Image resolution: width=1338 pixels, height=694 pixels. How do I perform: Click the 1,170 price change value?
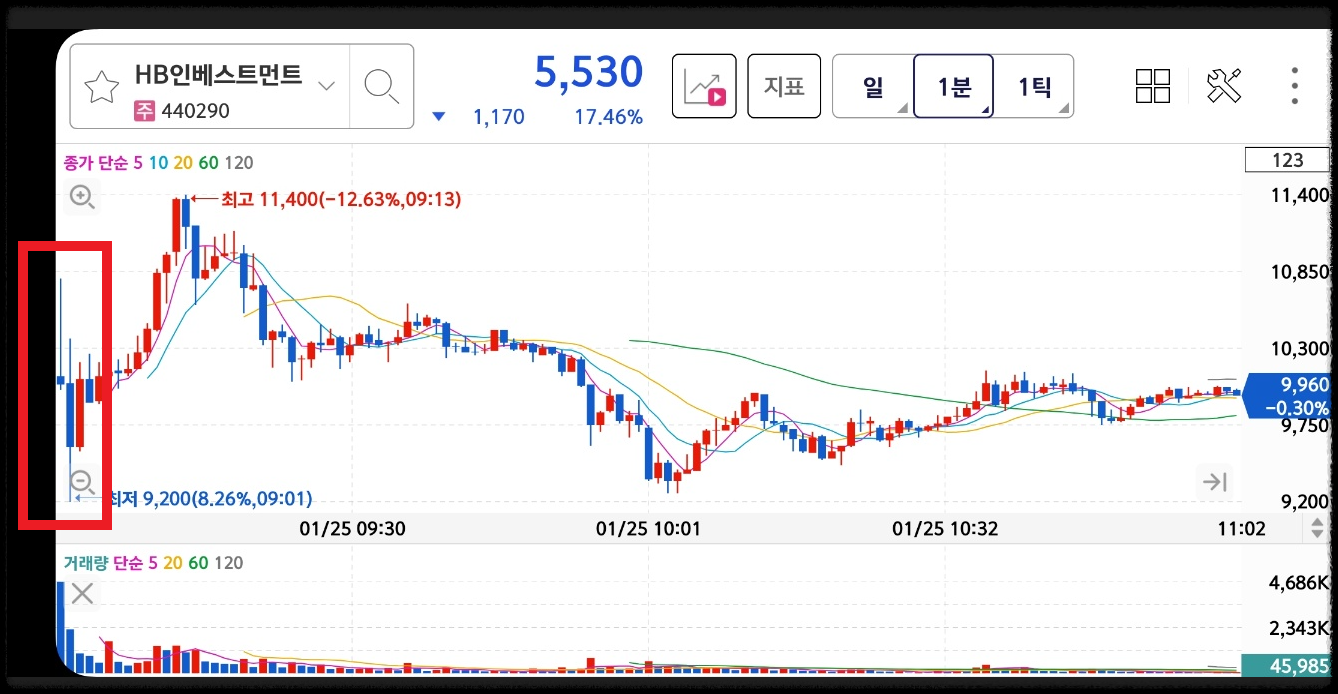(x=498, y=117)
